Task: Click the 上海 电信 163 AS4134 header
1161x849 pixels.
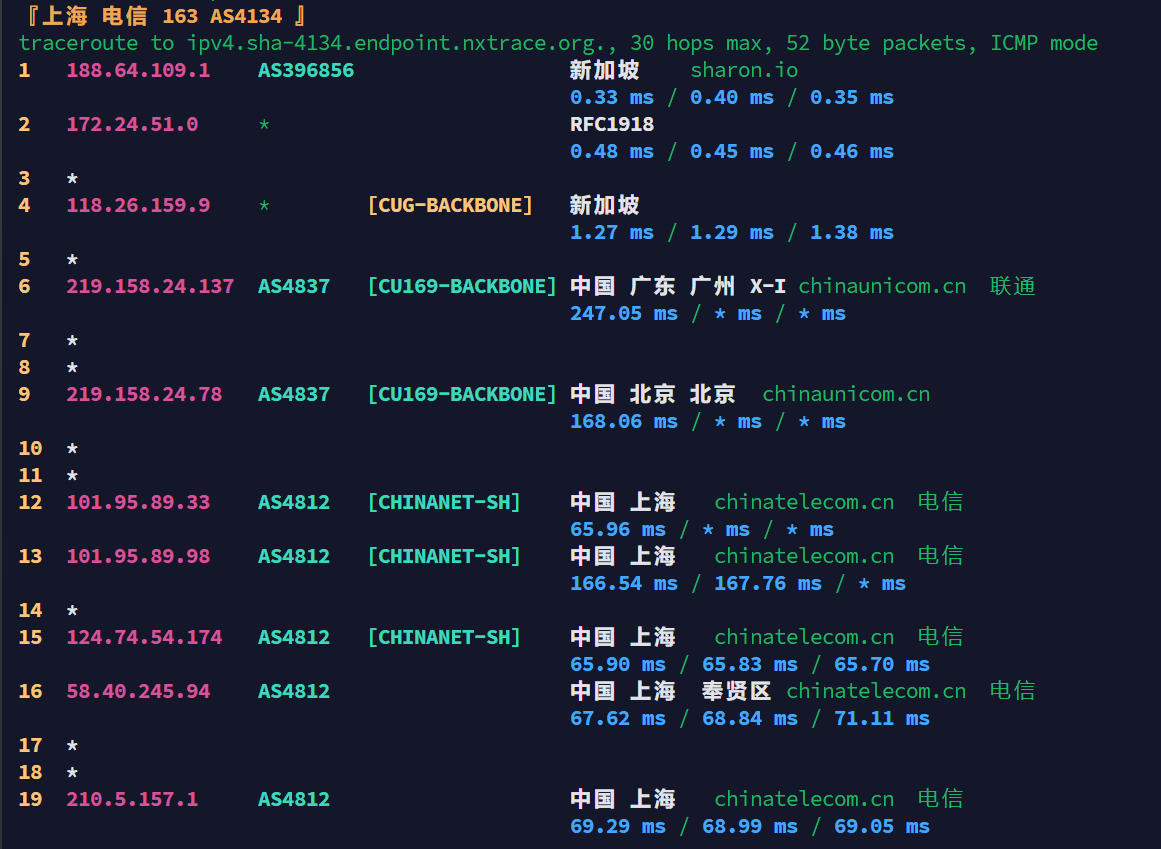Action: click(161, 16)
